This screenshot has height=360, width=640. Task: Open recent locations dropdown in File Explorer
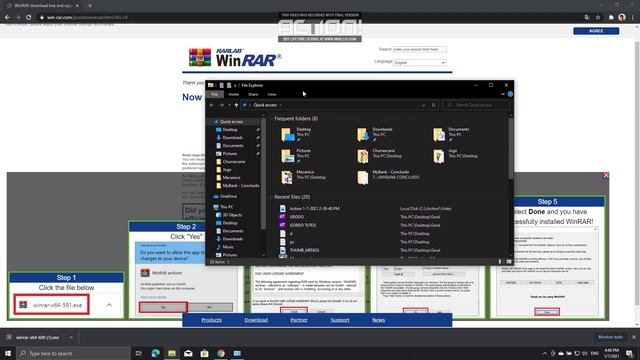point(229,105)
